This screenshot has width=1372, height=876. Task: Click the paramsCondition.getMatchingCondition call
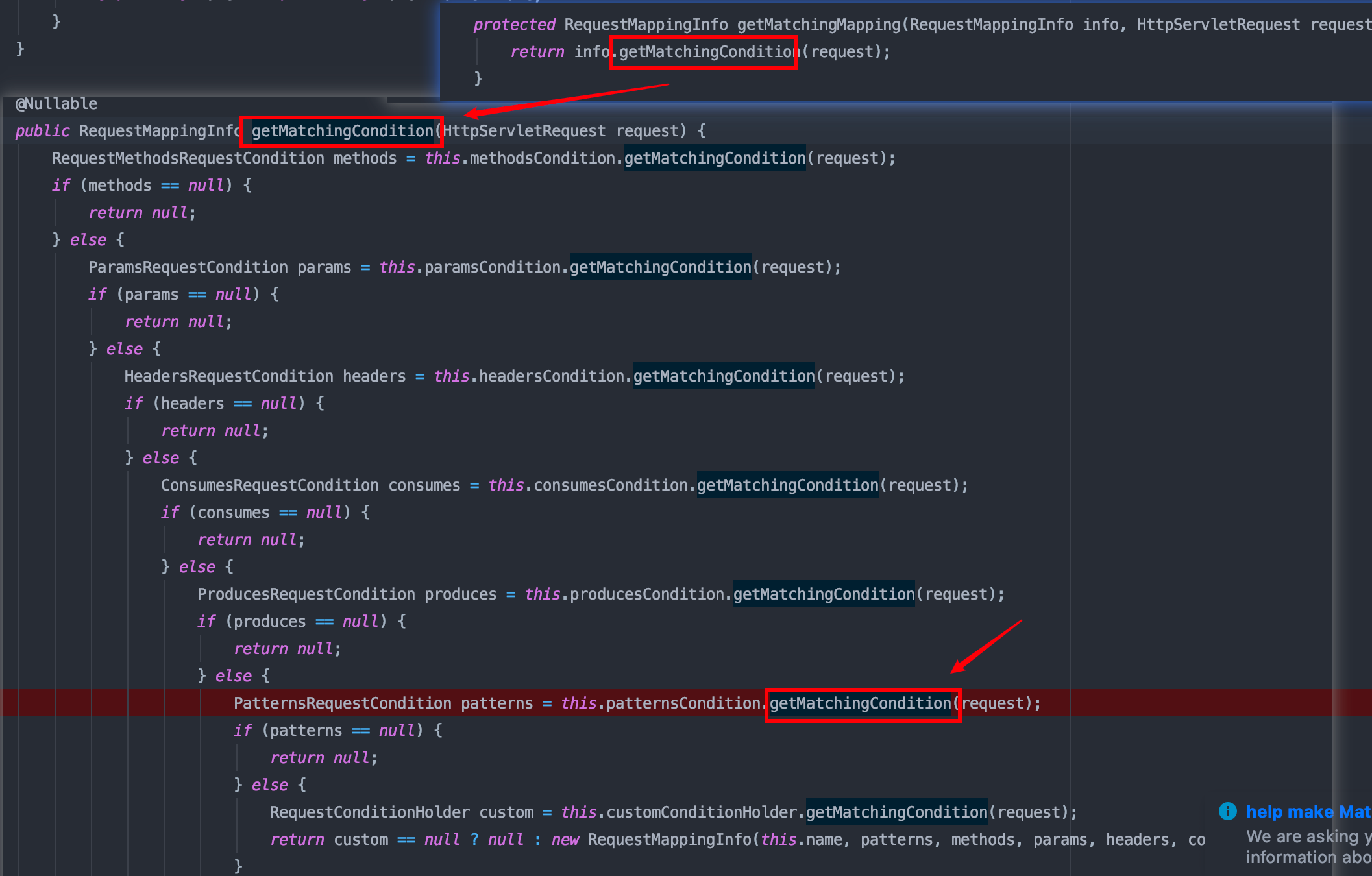[660, 267]
